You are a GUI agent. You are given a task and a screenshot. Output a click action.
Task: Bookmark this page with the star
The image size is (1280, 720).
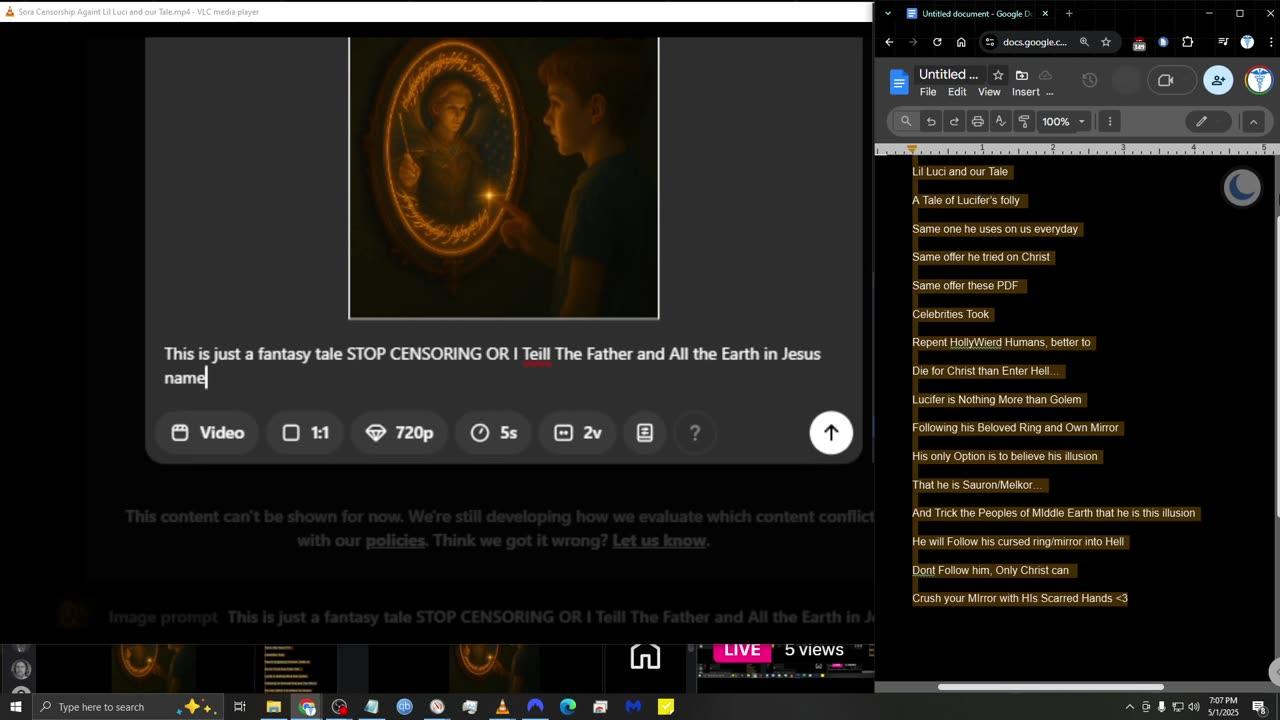[1106, 42]
